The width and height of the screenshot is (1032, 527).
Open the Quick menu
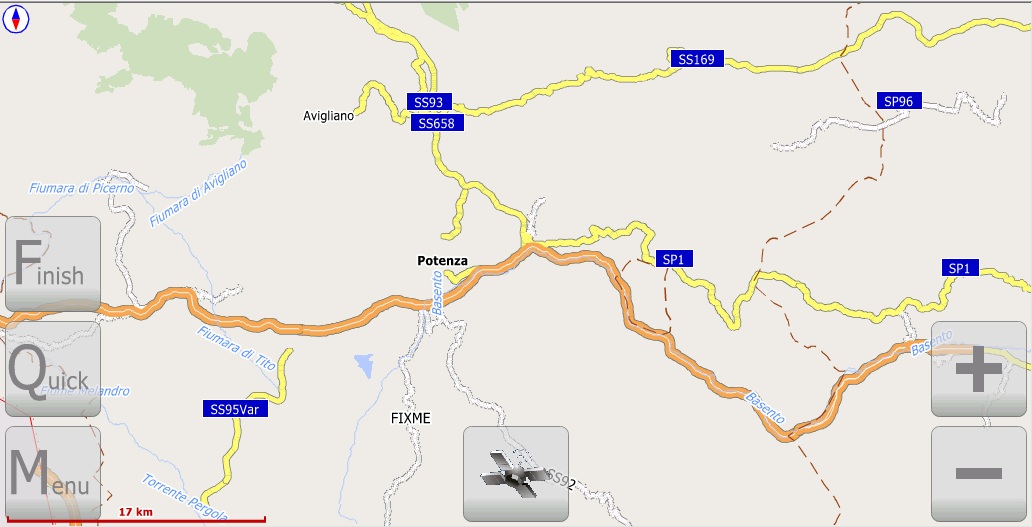pos(53,369)
